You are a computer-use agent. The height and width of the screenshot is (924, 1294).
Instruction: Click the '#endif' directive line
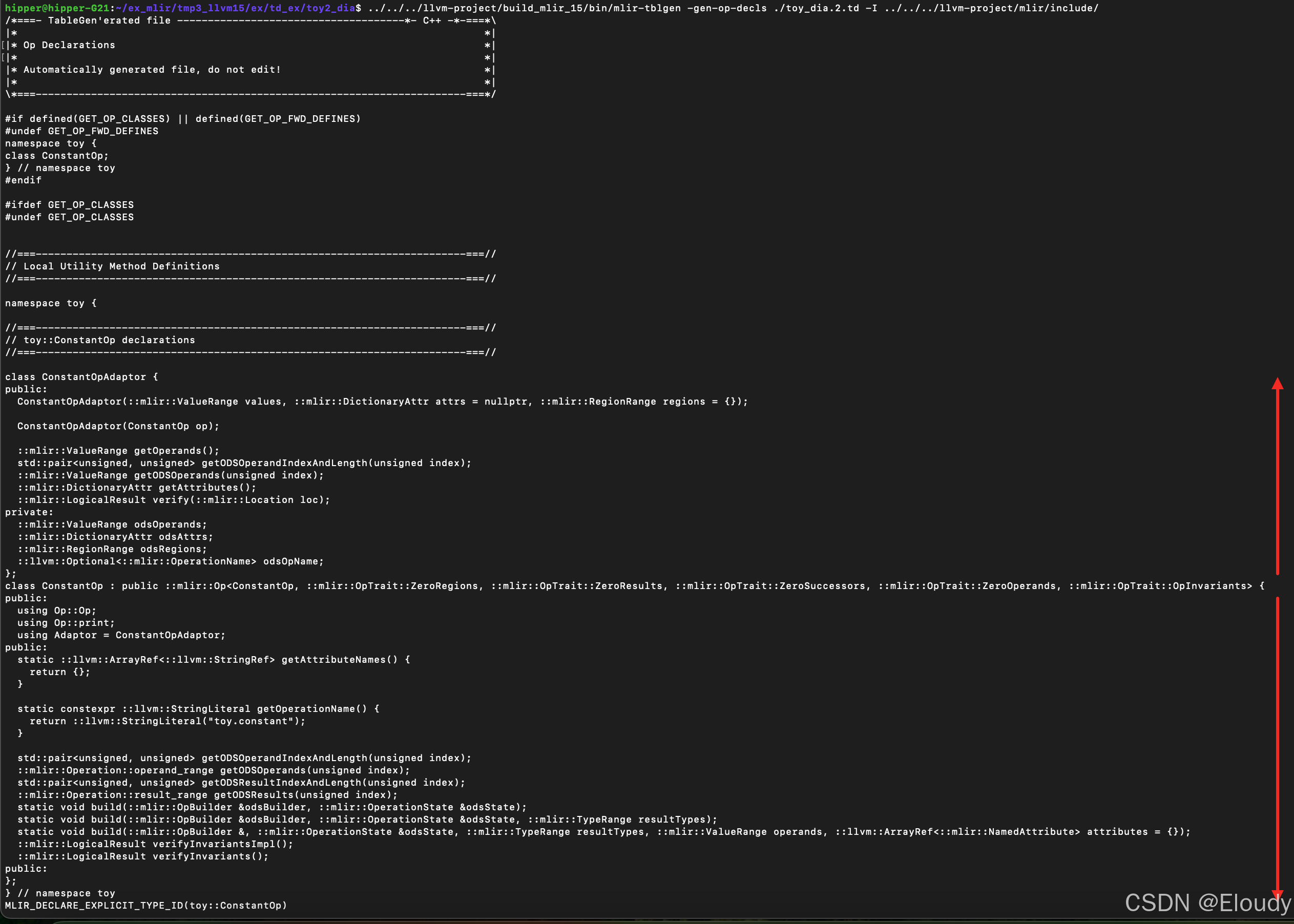[24, 180]
